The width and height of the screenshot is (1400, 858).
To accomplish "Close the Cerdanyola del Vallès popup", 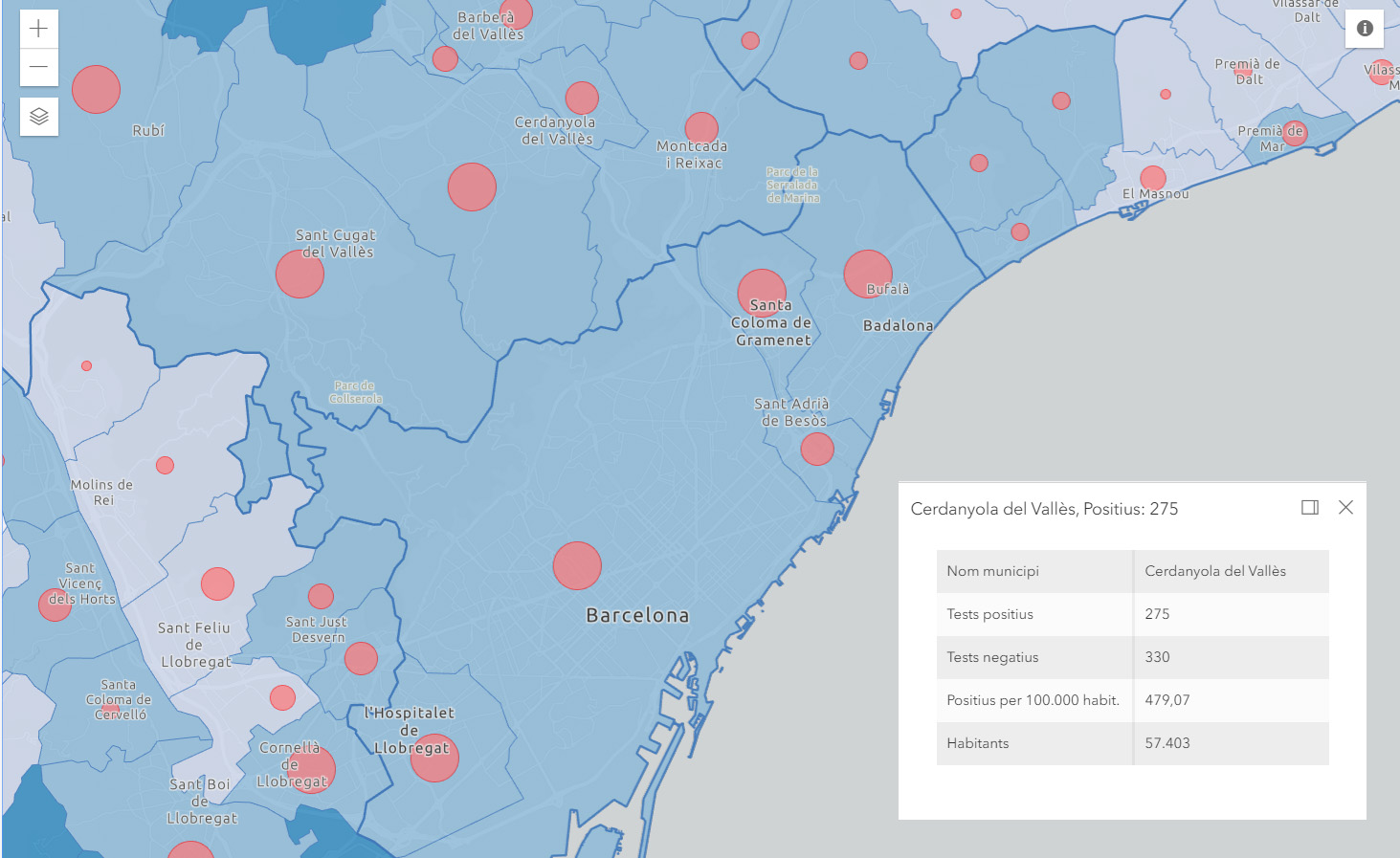I will click(1345, 508).
